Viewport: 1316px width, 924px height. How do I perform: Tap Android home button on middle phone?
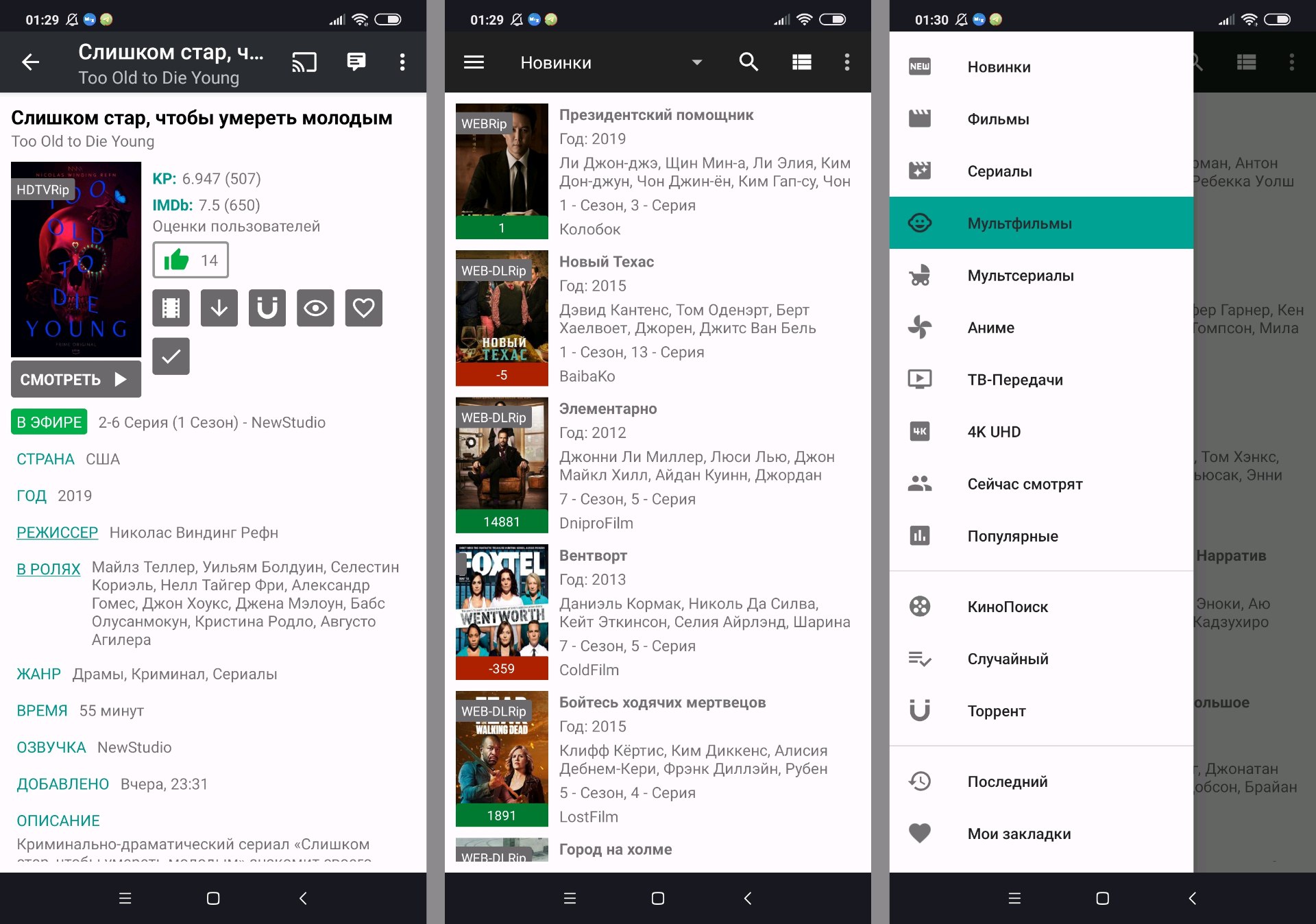[658, 898]
